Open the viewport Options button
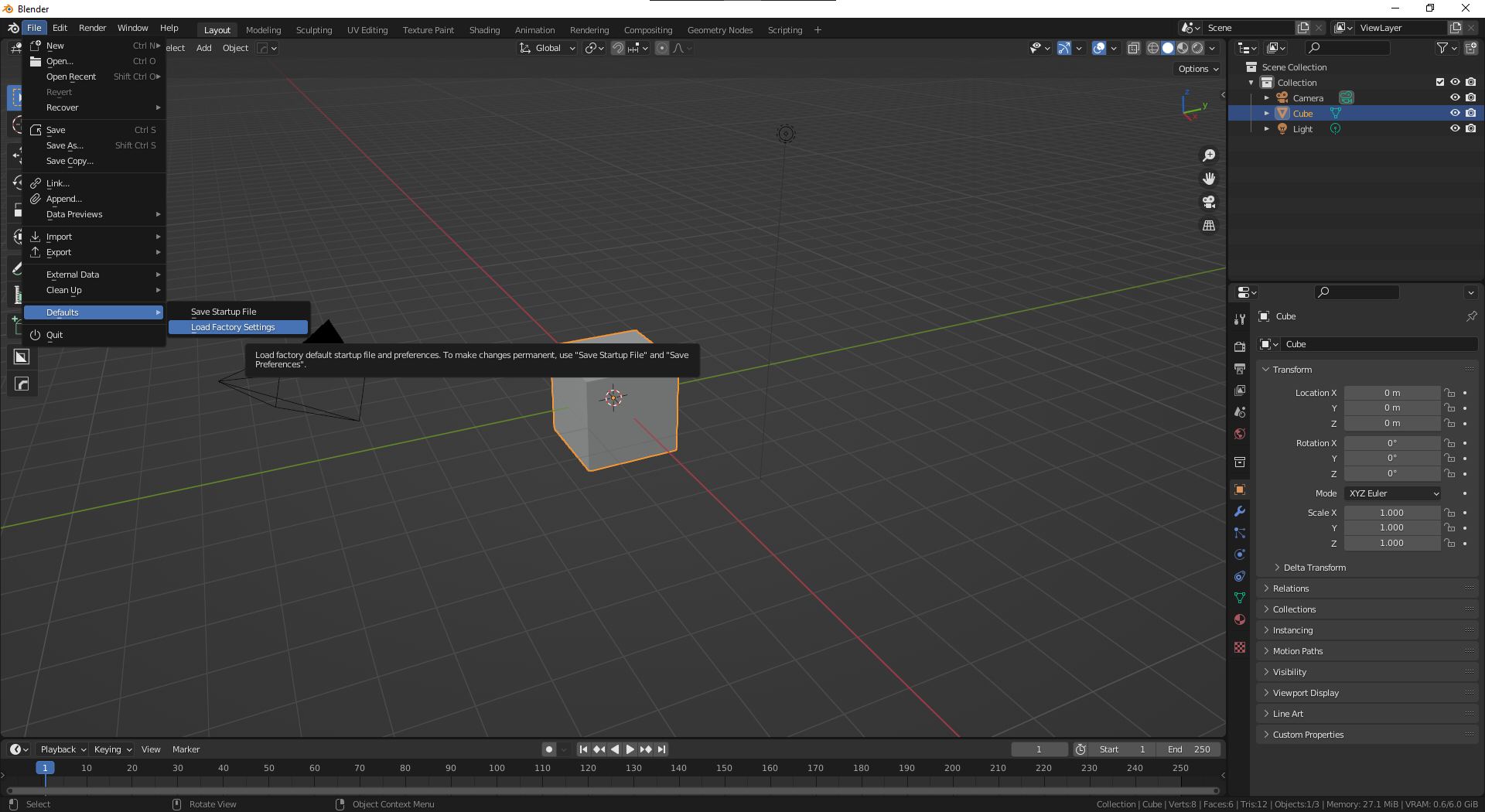The width and height of the screenshot is (1485, 812). pos(1198,69)
